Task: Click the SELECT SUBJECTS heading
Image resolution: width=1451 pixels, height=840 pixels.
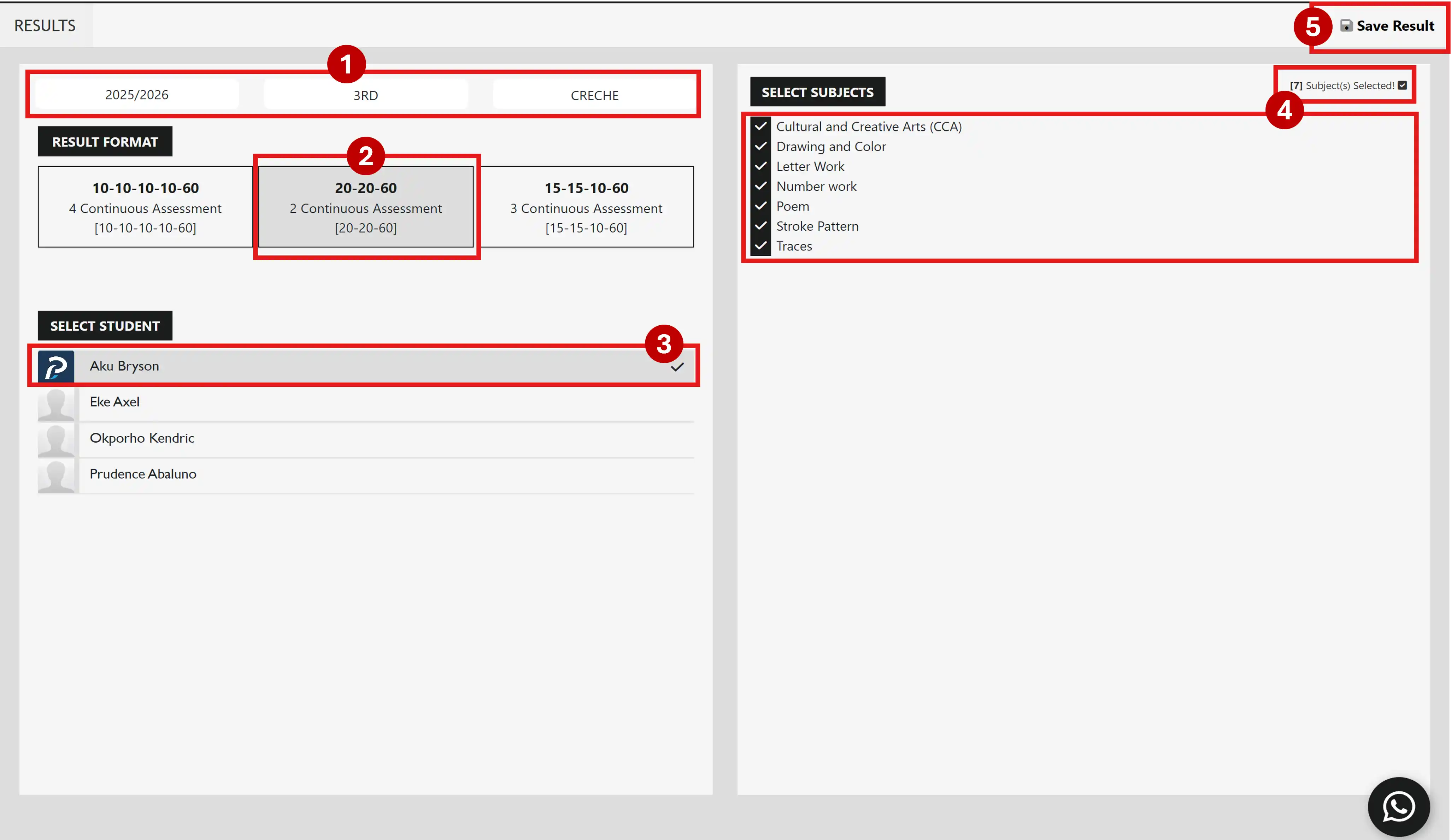Action: [x=817, y=92]
